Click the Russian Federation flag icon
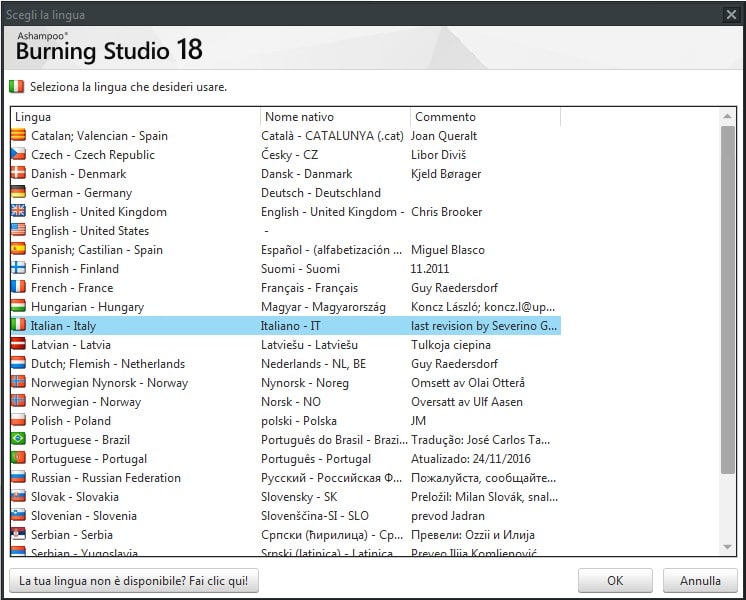The width and height of the screenshot is (746, 600). (x=19, y=478)
